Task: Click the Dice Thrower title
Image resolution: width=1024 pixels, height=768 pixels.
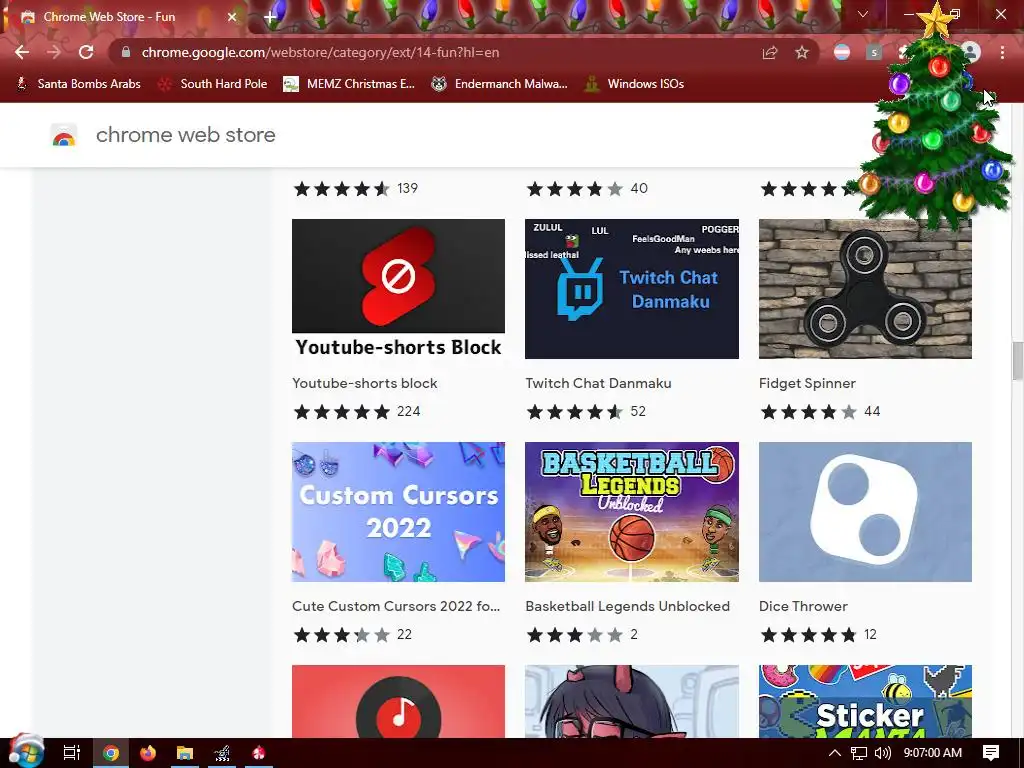Action: [x=803, y=606]
